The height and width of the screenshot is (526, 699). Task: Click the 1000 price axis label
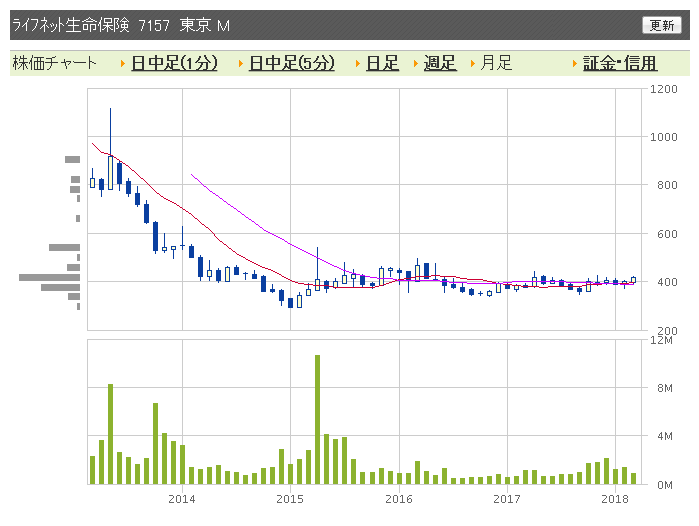(663, 137)
